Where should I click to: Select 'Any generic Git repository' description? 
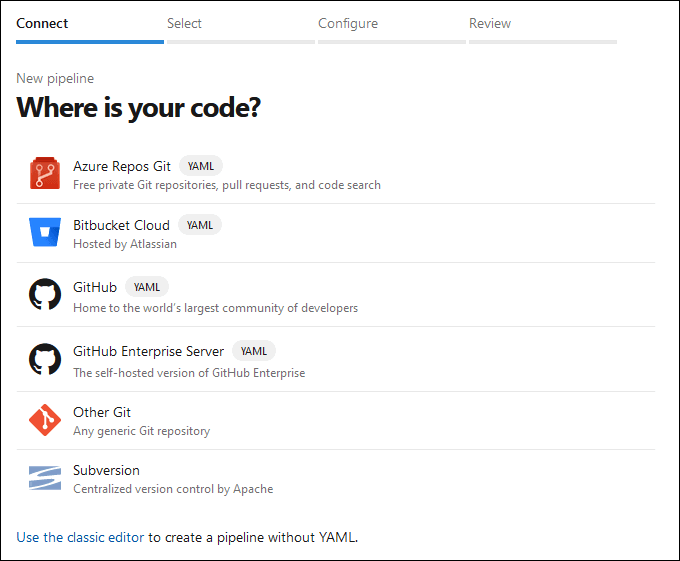click(x=141, y=431)
